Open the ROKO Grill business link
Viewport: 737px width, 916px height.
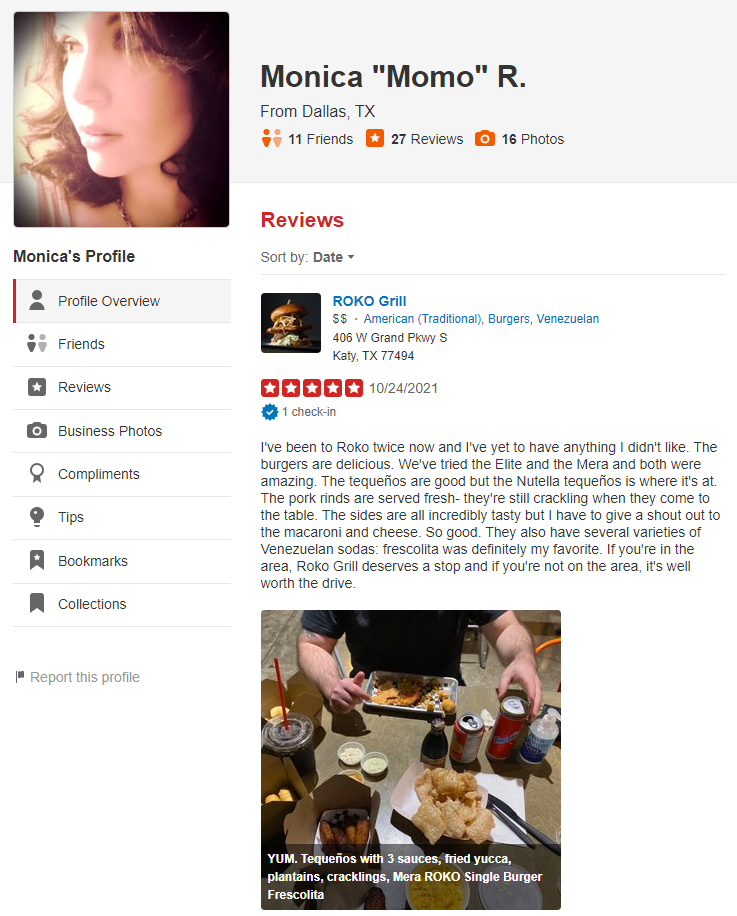(369, 301)
